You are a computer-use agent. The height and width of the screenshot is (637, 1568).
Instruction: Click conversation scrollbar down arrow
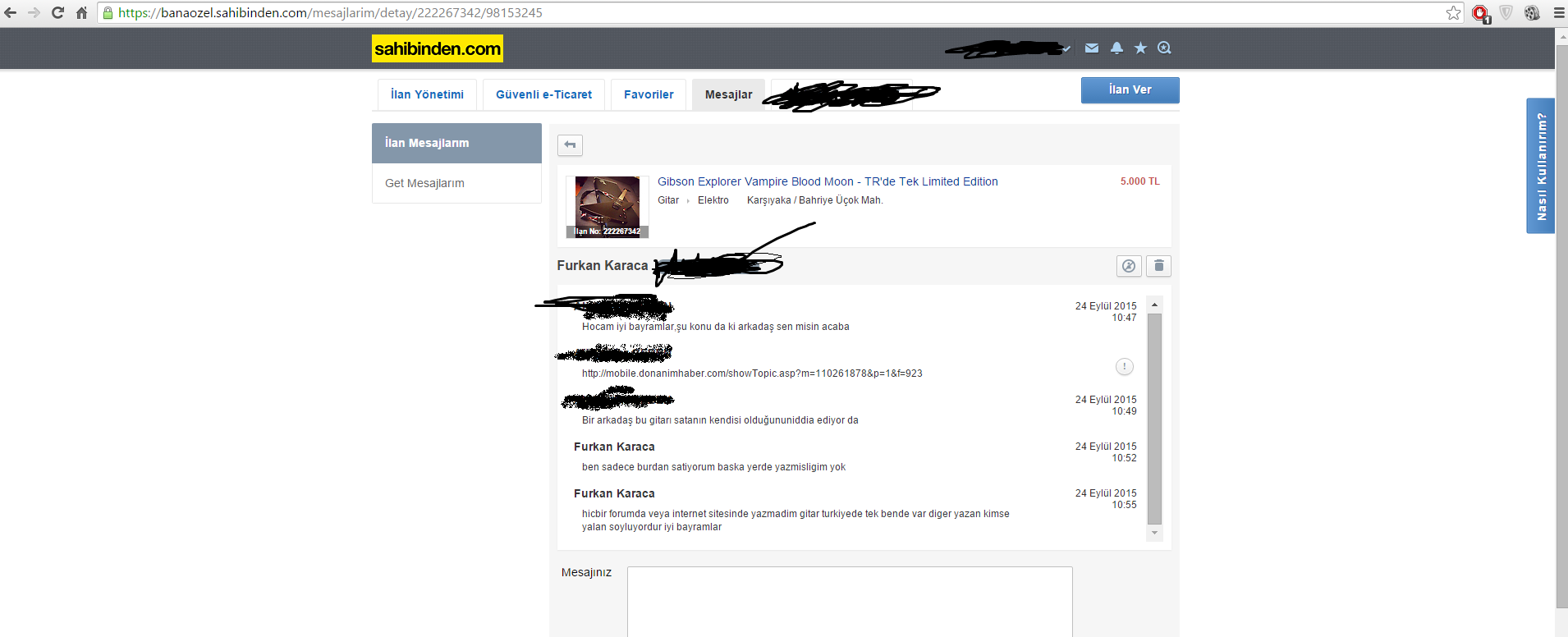click(x=1154, y=533)
